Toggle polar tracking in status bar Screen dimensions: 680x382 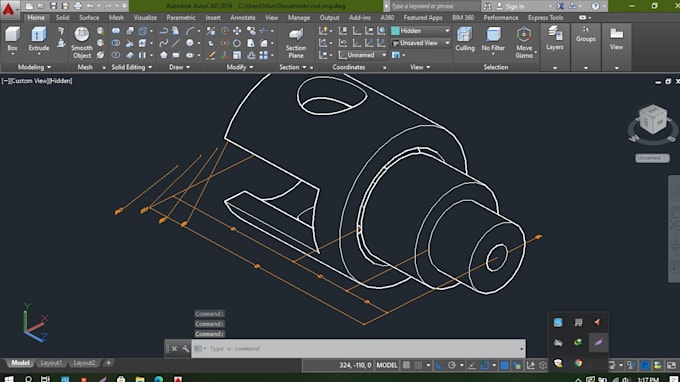tap(451, 366)
